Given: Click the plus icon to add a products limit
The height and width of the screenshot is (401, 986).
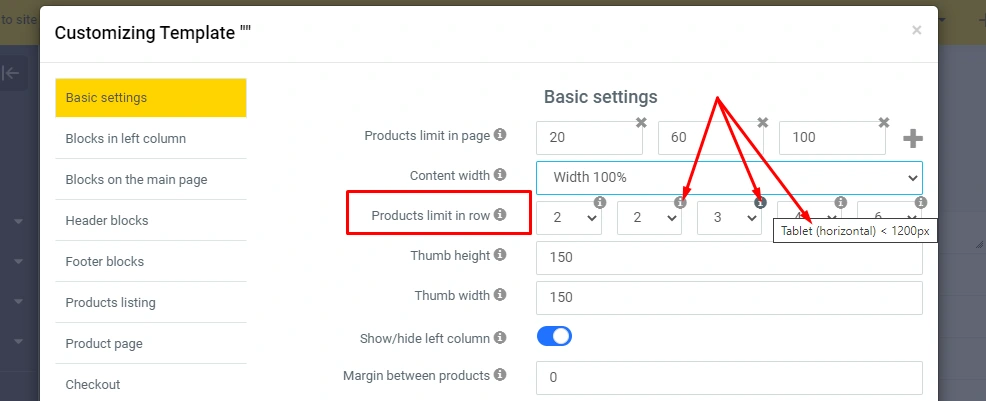Looking at the screenshot, I should click(x=913, y=138).
